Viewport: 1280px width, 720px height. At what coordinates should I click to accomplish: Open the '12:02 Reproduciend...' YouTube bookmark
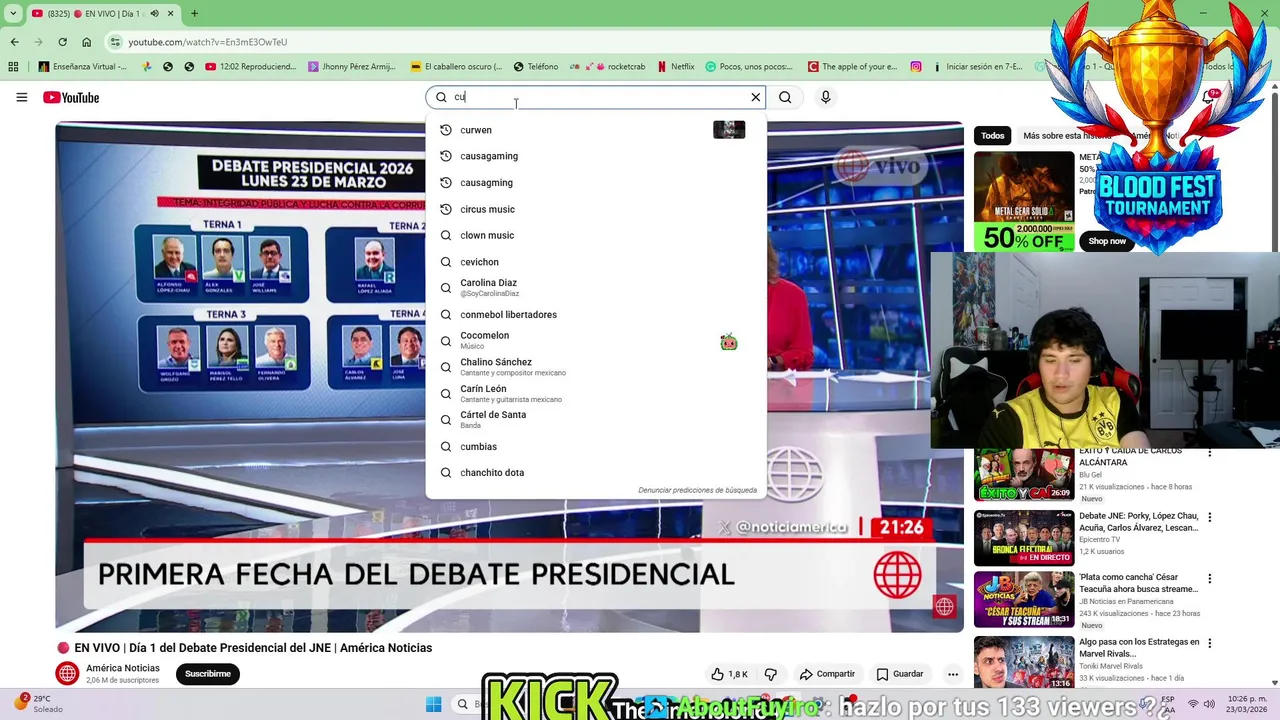[250, 67]
